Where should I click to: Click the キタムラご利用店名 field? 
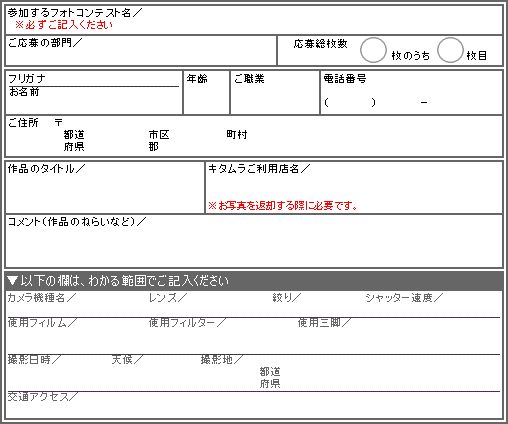pos(354,187)
